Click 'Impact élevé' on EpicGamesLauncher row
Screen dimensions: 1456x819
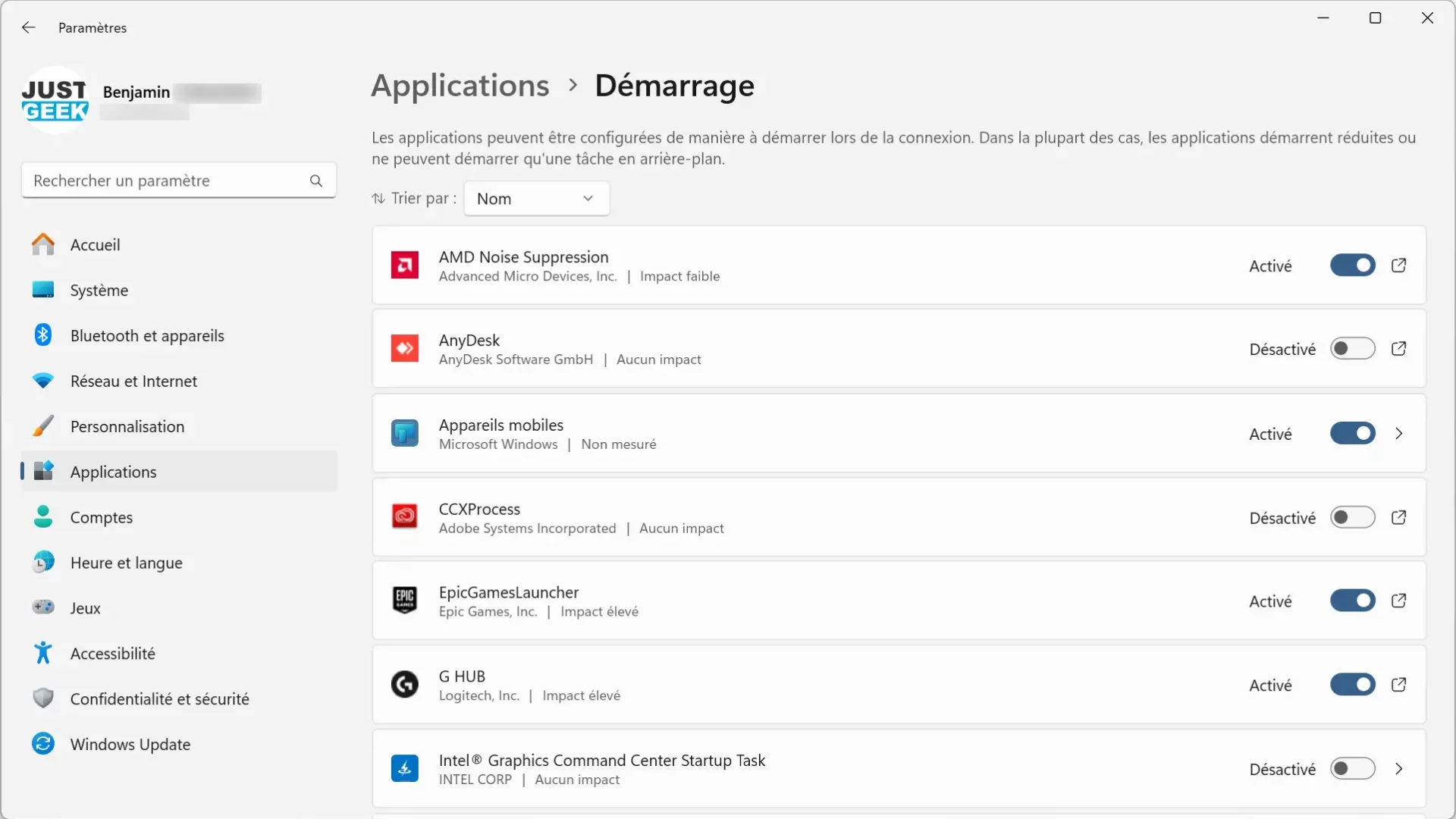599,612
